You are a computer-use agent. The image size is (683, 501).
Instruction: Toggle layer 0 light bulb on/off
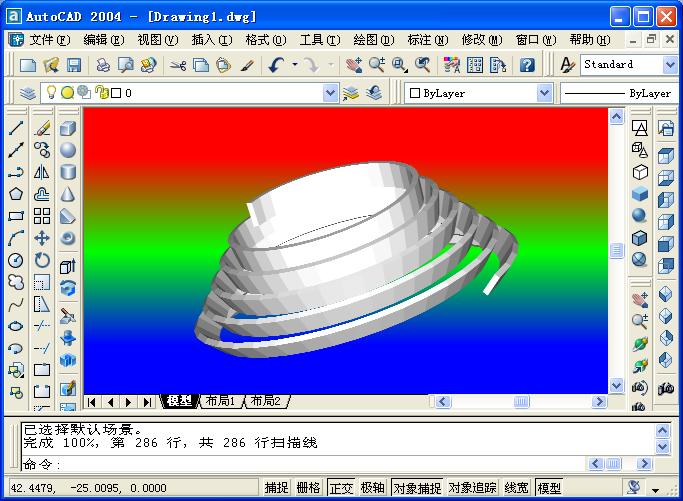[51, 92]
